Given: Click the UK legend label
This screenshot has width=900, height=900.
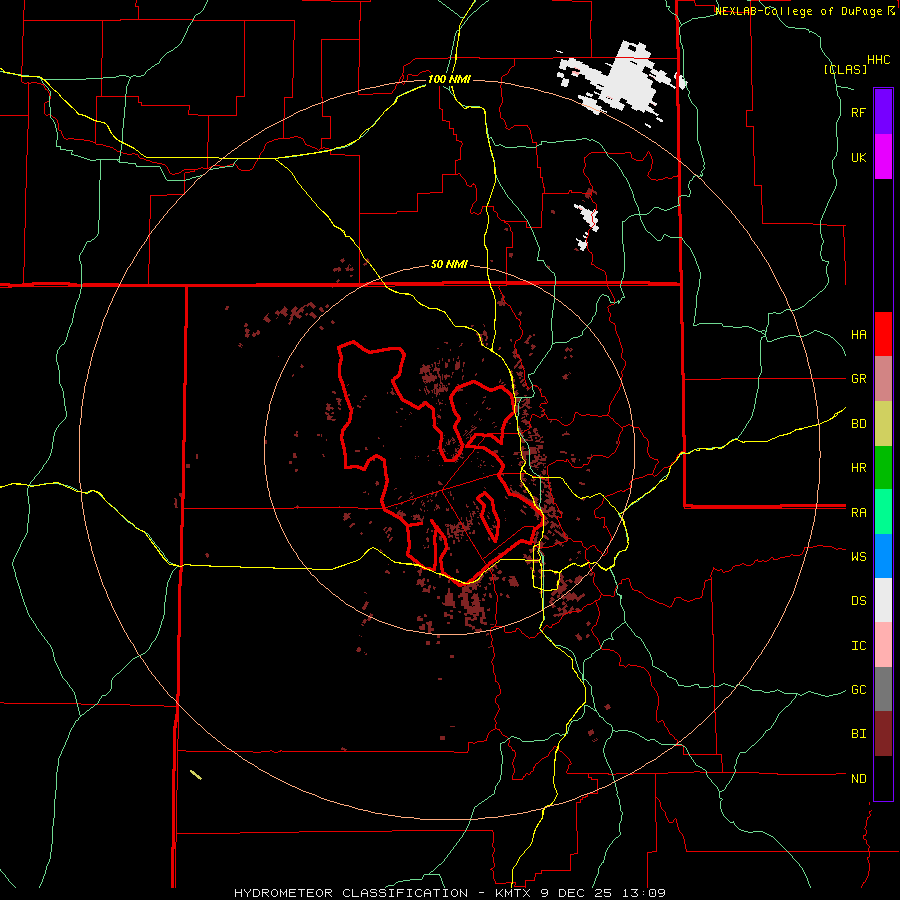Looking at the screenshot, I should click(858, 157).
